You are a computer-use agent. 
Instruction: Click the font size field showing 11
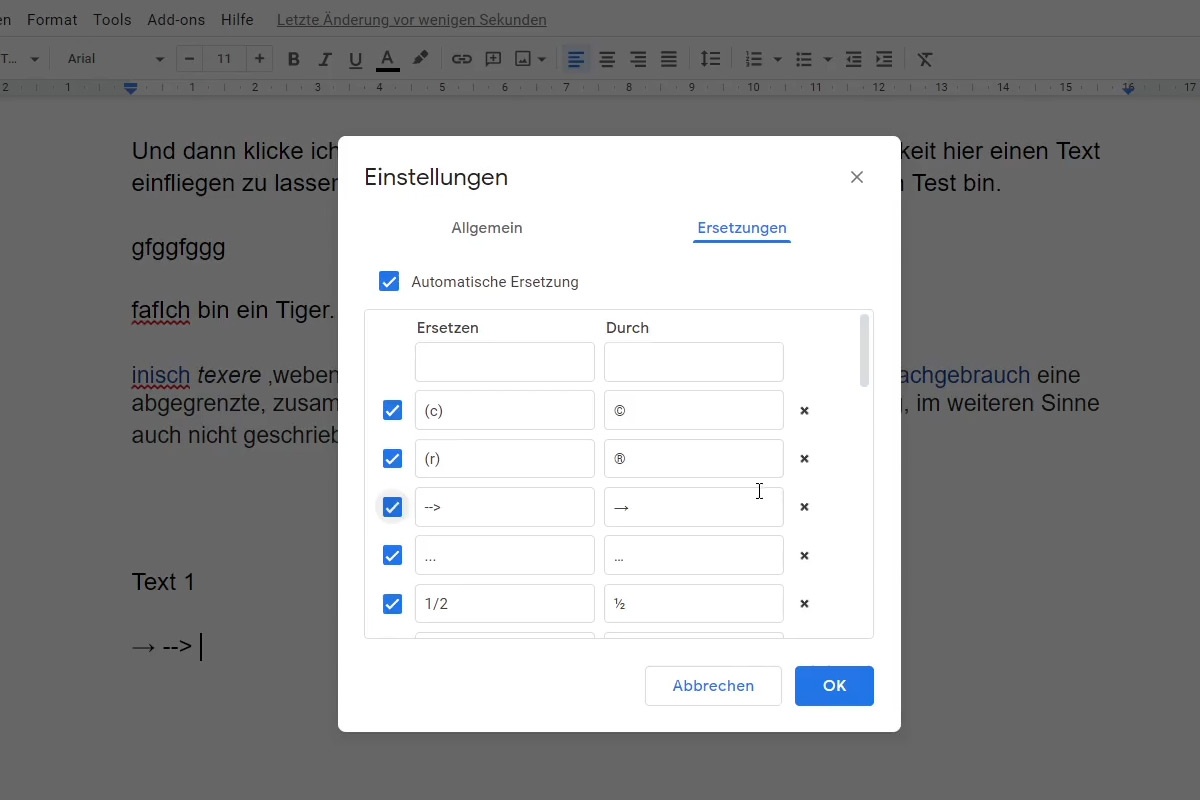(224, 59)
